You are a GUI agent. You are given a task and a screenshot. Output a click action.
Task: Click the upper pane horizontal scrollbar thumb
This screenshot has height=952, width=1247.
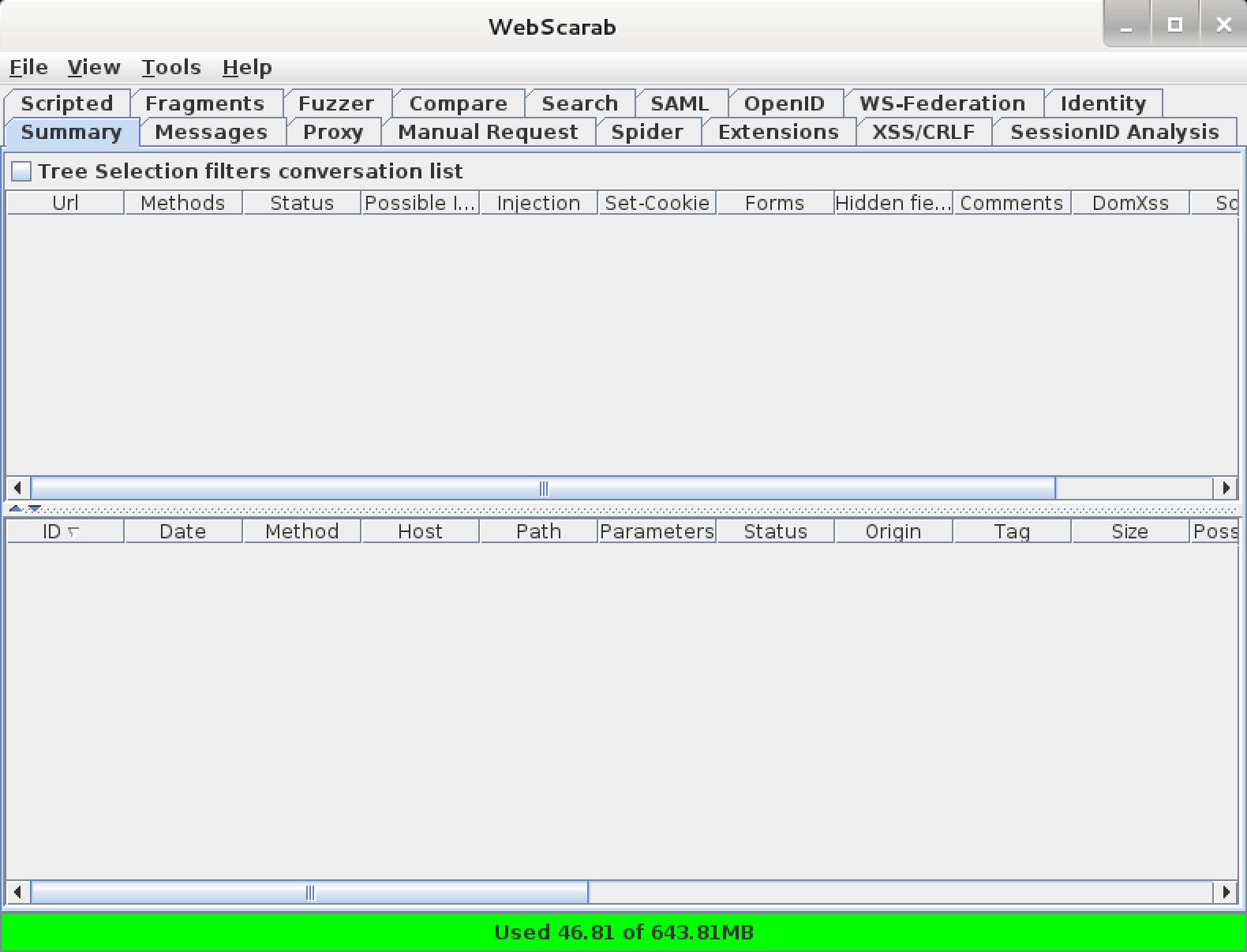tap(543, 488)
